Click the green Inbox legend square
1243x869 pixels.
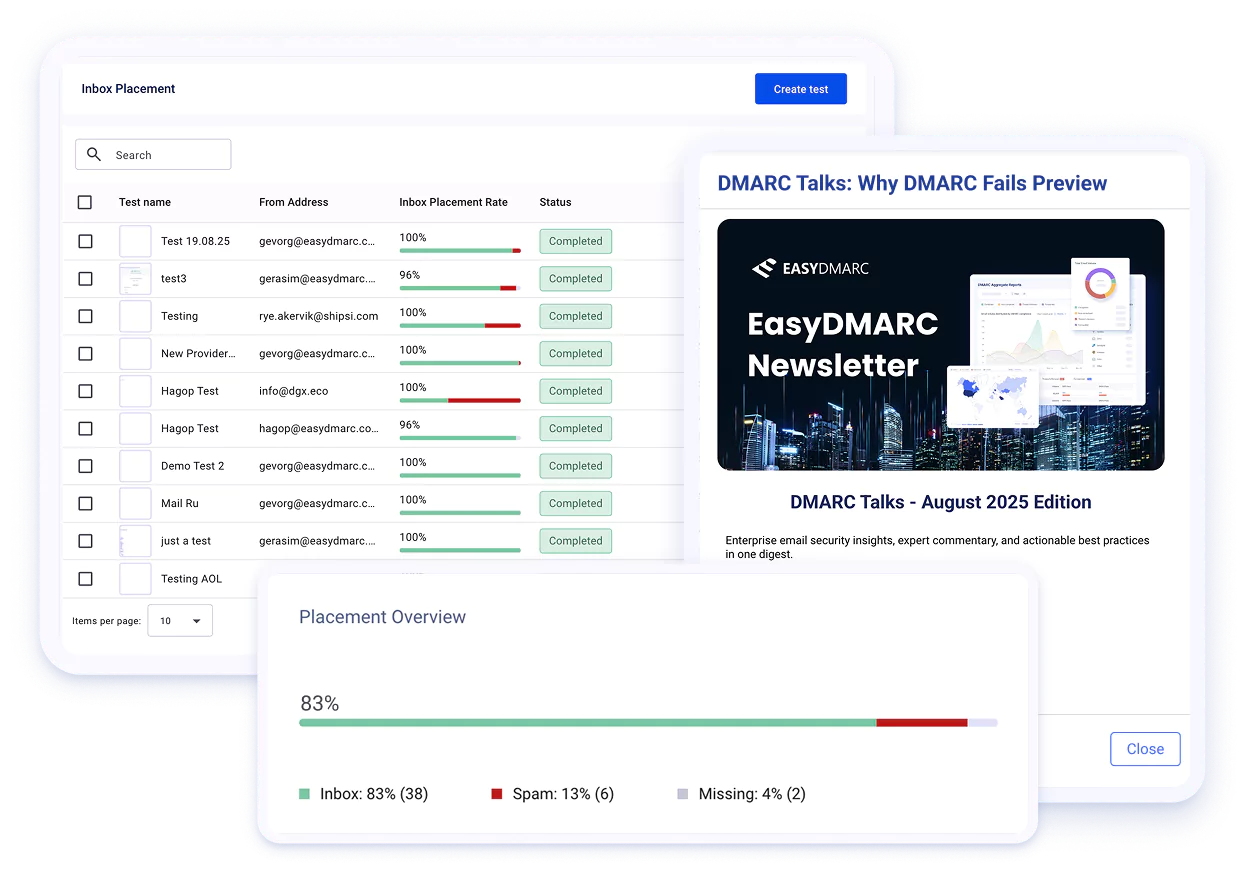[304, 794]
